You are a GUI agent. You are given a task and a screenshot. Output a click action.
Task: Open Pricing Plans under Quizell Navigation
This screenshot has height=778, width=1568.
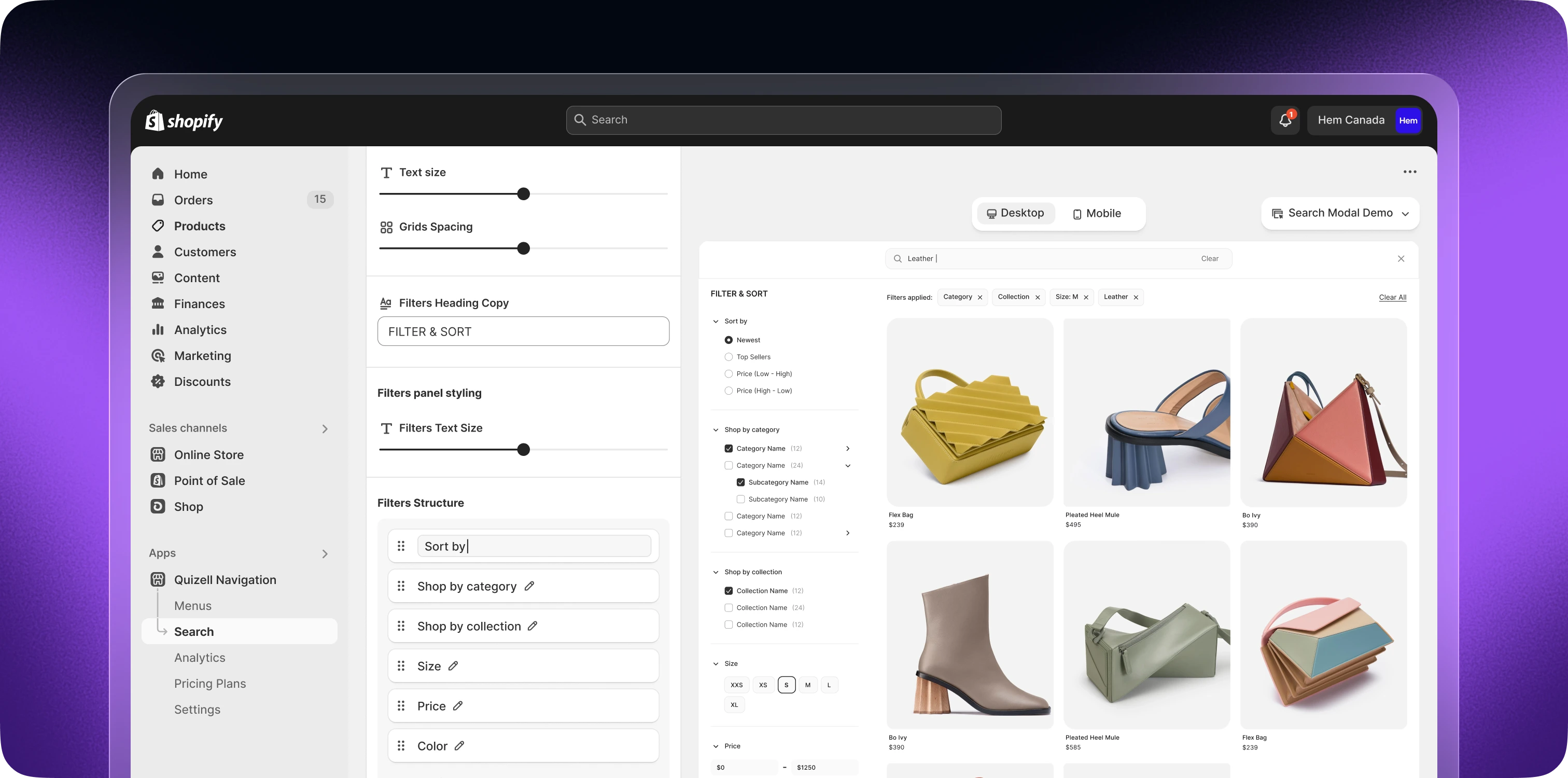(x=210, y=684)
